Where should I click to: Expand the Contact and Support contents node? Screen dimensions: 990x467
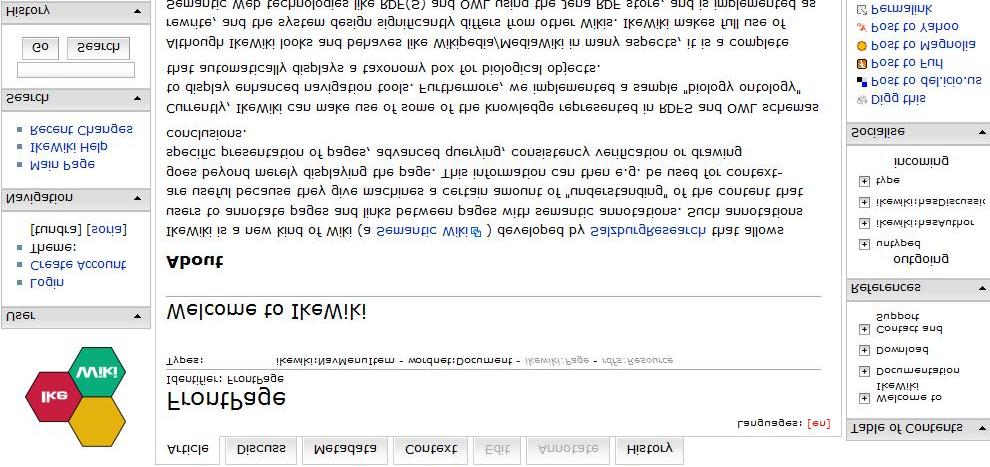click(x=864, y=329)
